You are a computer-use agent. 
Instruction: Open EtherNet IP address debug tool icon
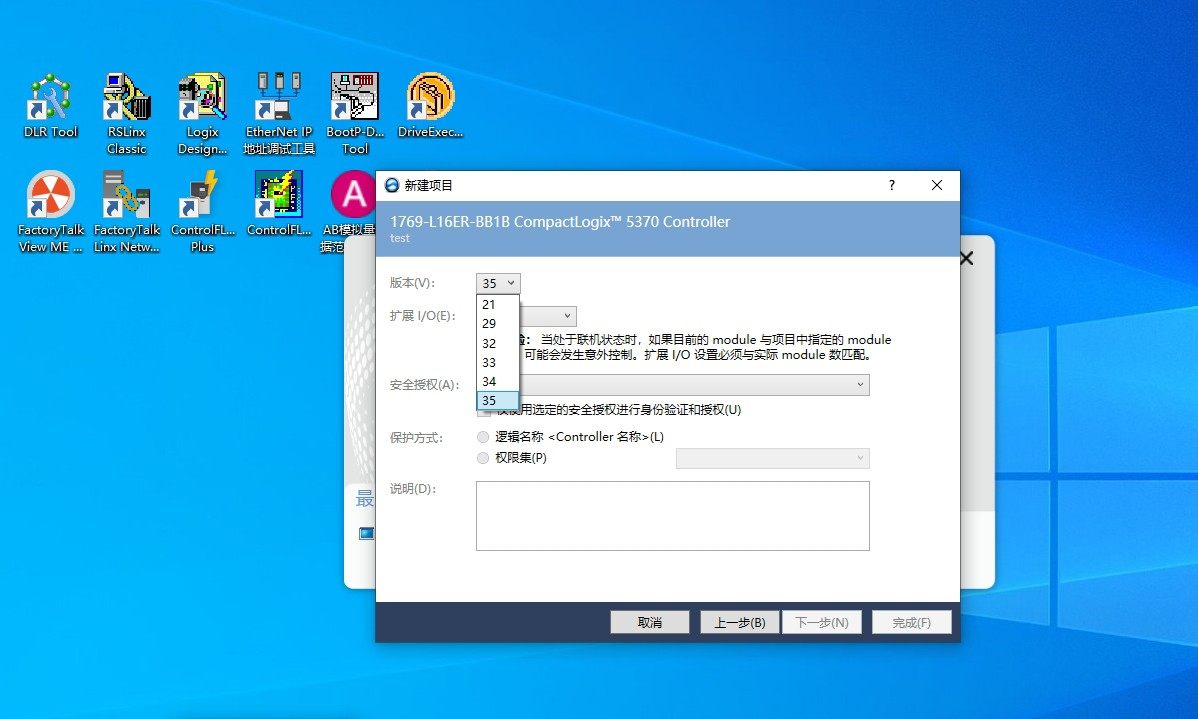[x=279, y=114]
